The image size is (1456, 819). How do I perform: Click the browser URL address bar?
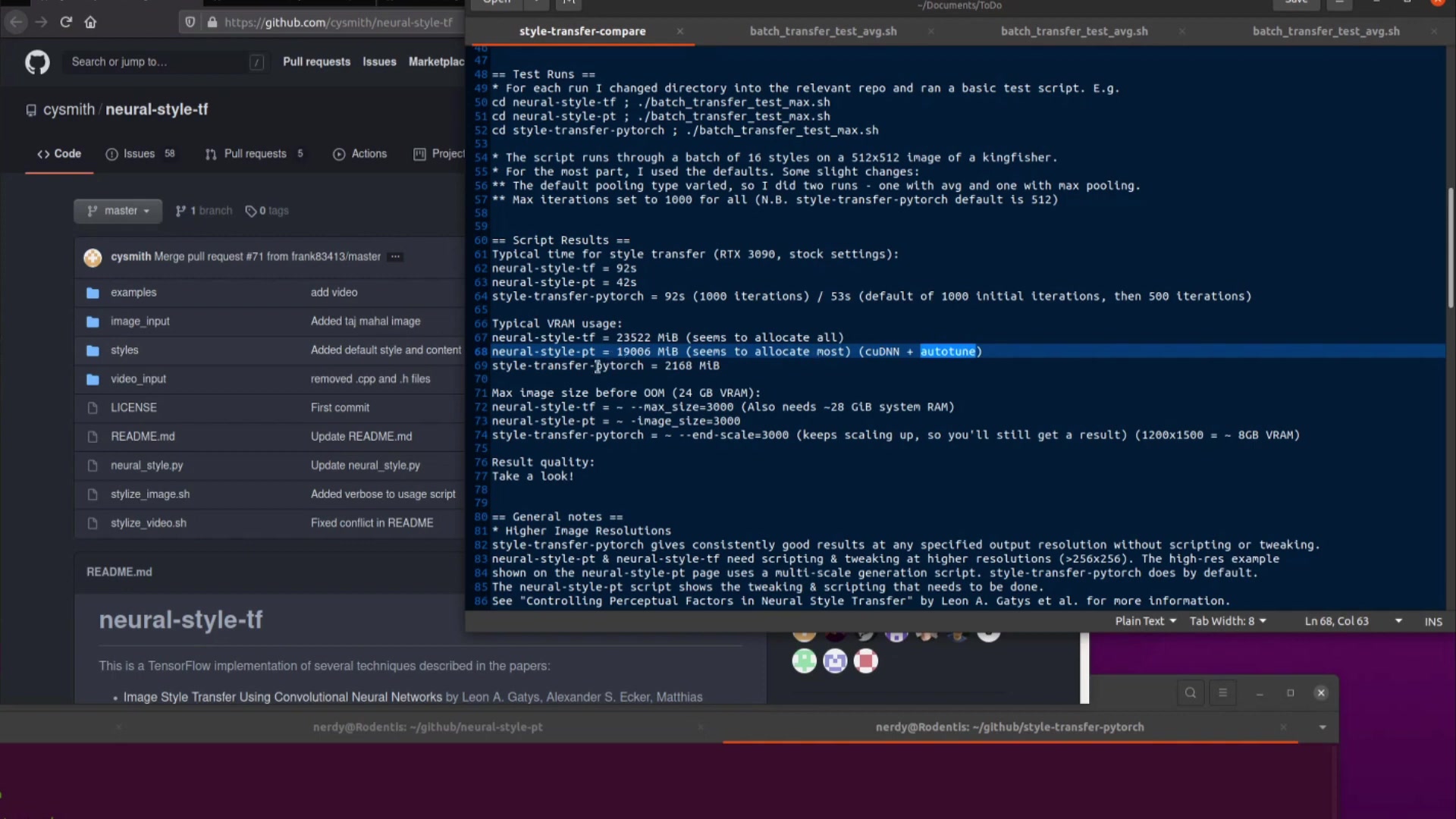(x=339, y=22)
